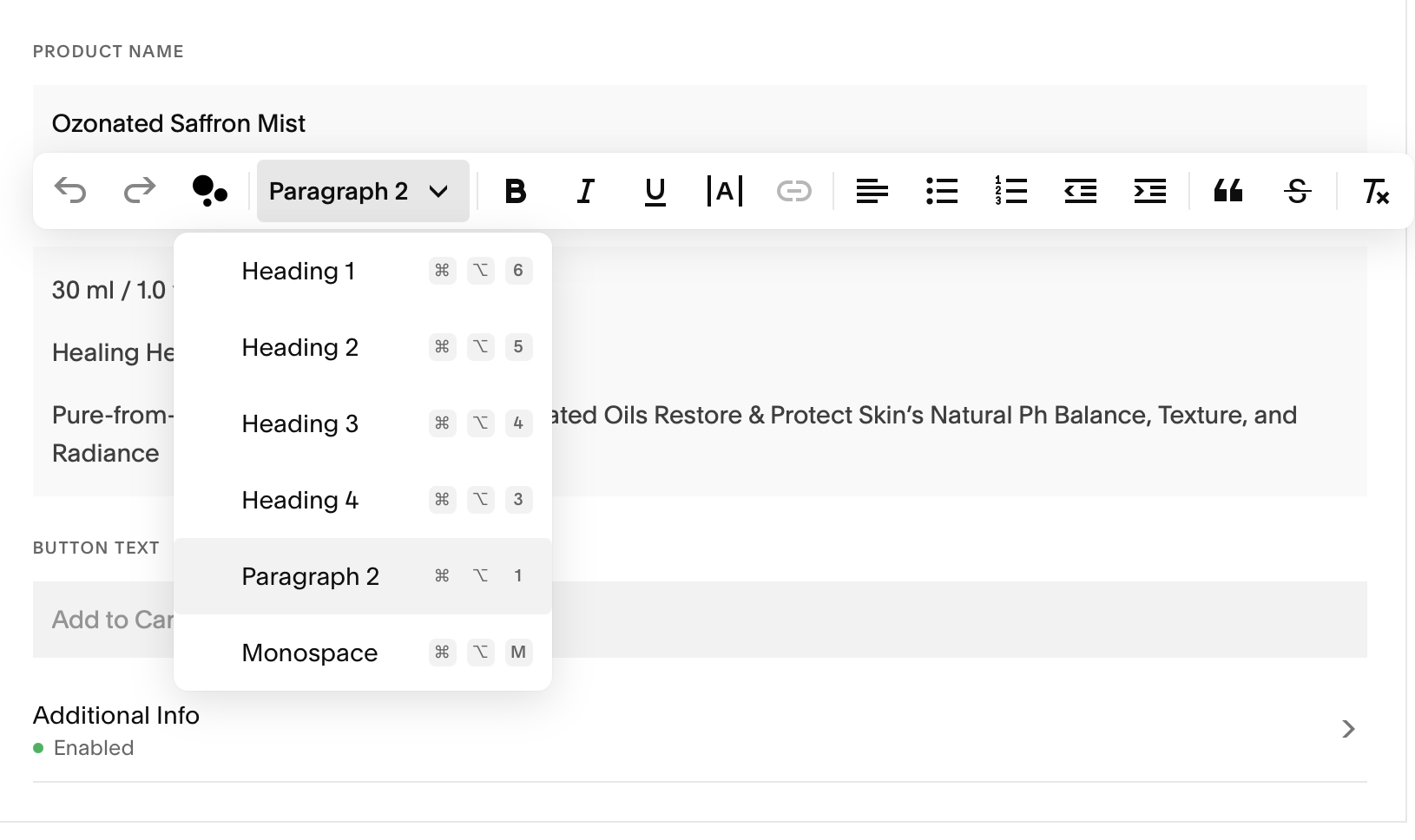This screenshot has height=840, width=1415.
Task: Click the text scale |A| icon
Action: 725,191
